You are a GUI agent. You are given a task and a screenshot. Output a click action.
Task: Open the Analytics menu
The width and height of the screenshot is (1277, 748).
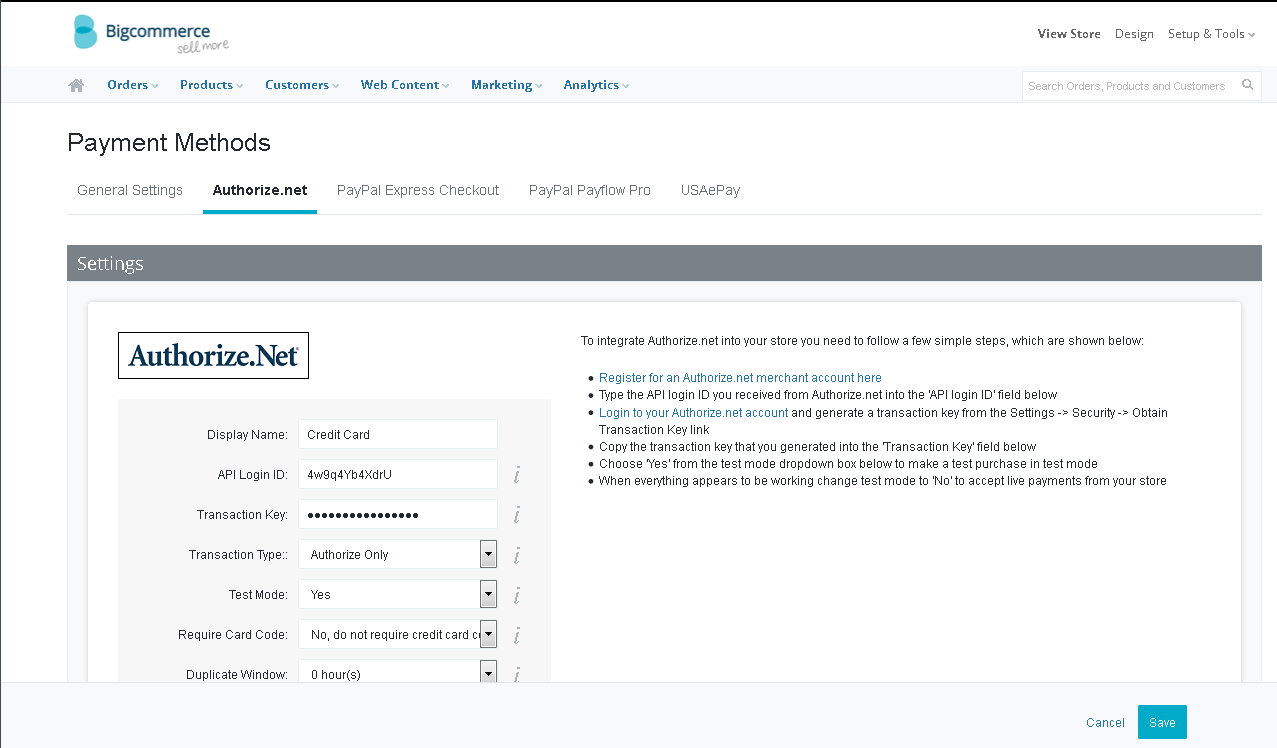(x=596, y=85)
